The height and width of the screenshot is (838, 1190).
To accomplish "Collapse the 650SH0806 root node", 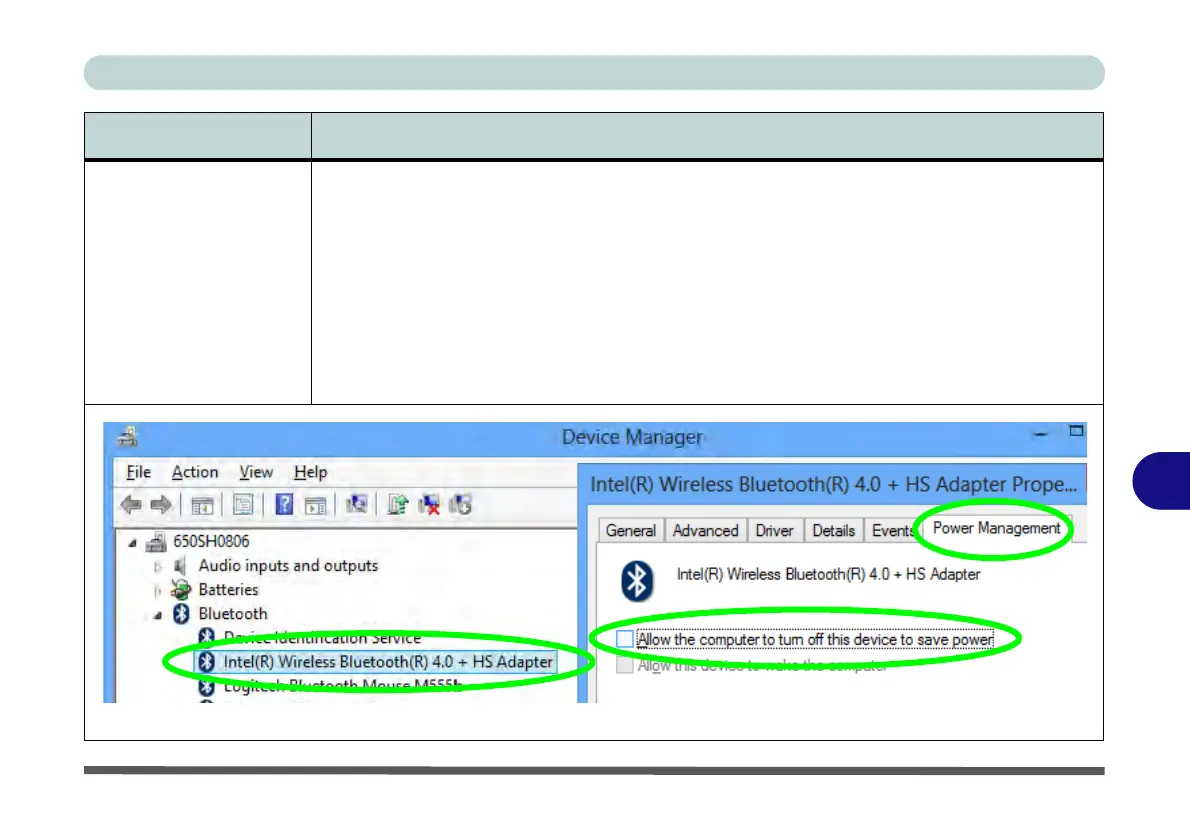I will pyautogui.click(x=133, y=543).
